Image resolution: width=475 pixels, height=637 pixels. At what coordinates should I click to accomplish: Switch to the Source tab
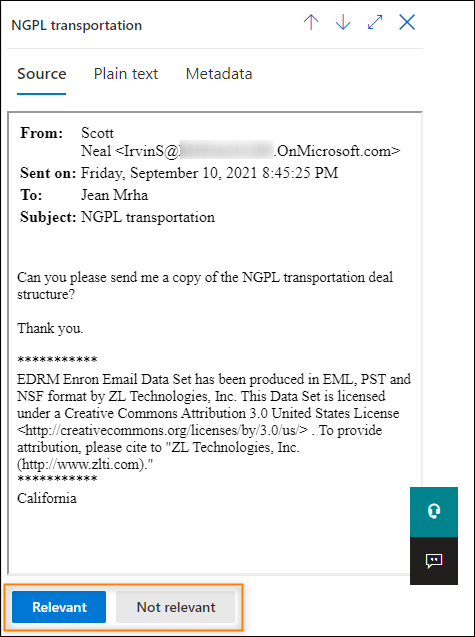pos(41,74)
